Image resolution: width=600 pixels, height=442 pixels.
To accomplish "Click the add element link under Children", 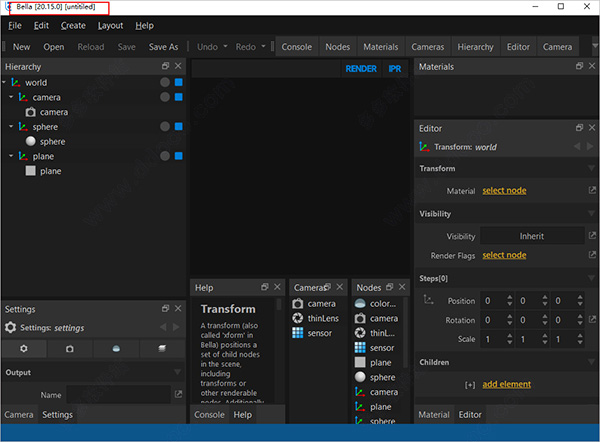I will point(506,384).
